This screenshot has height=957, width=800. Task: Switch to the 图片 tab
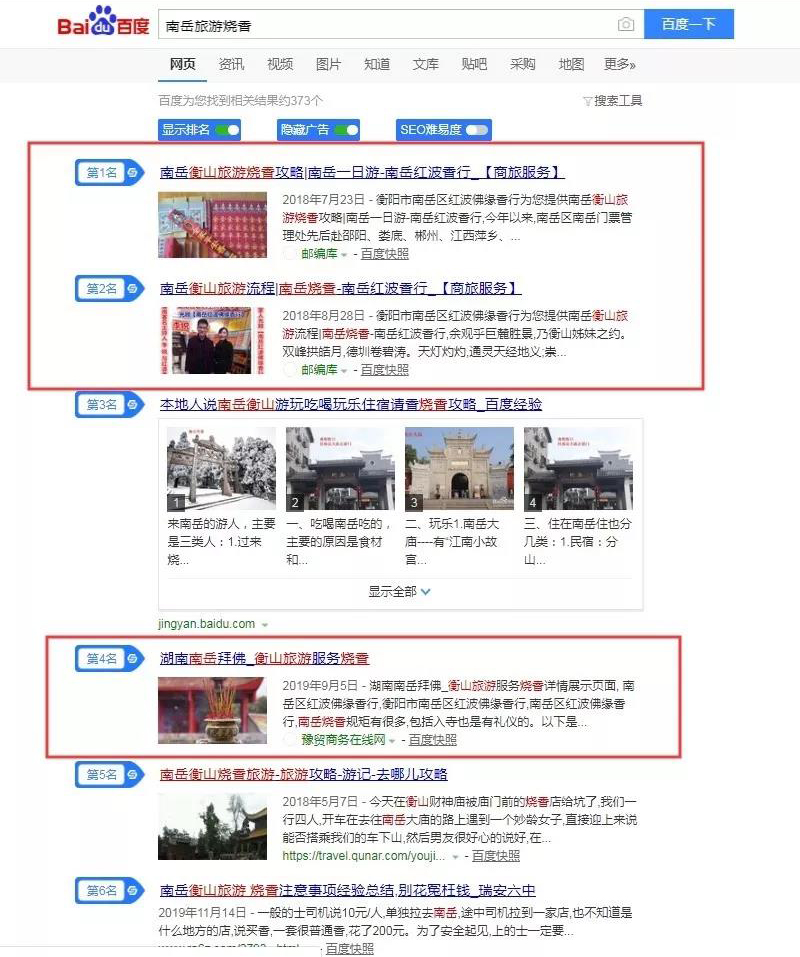pos(328,64)
